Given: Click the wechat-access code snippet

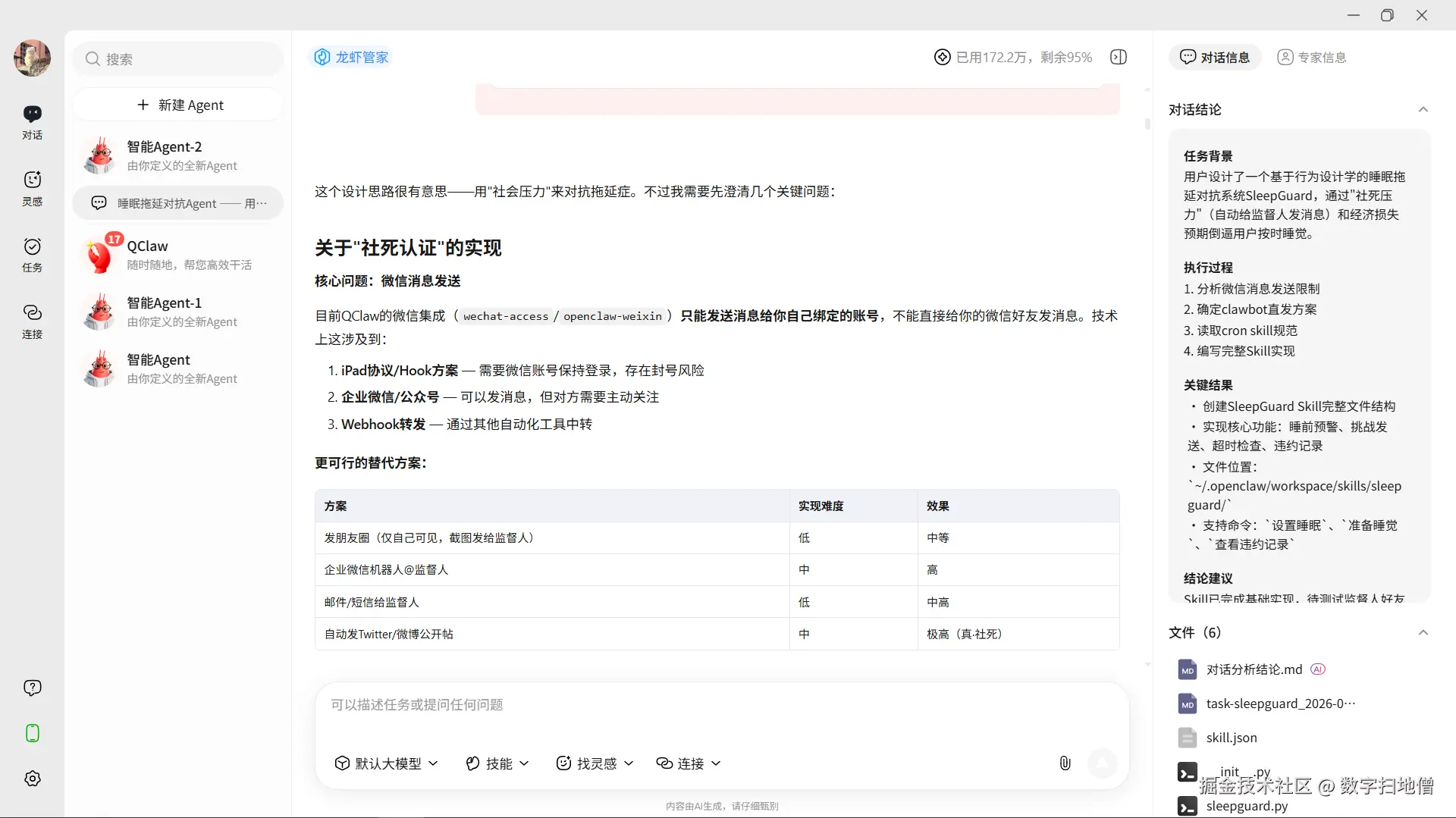Looking at the screenshot, I should tap(506, 316).
